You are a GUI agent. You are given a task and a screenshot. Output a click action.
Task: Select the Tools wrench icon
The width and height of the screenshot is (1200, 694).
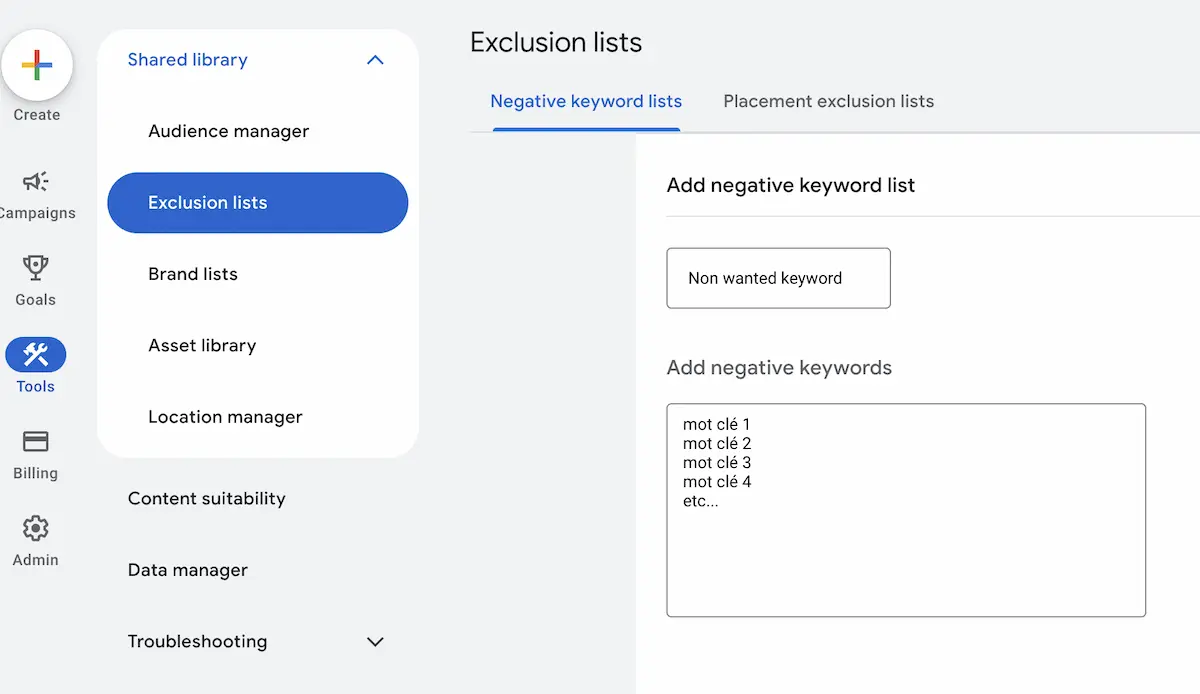(x=36, y=354)
